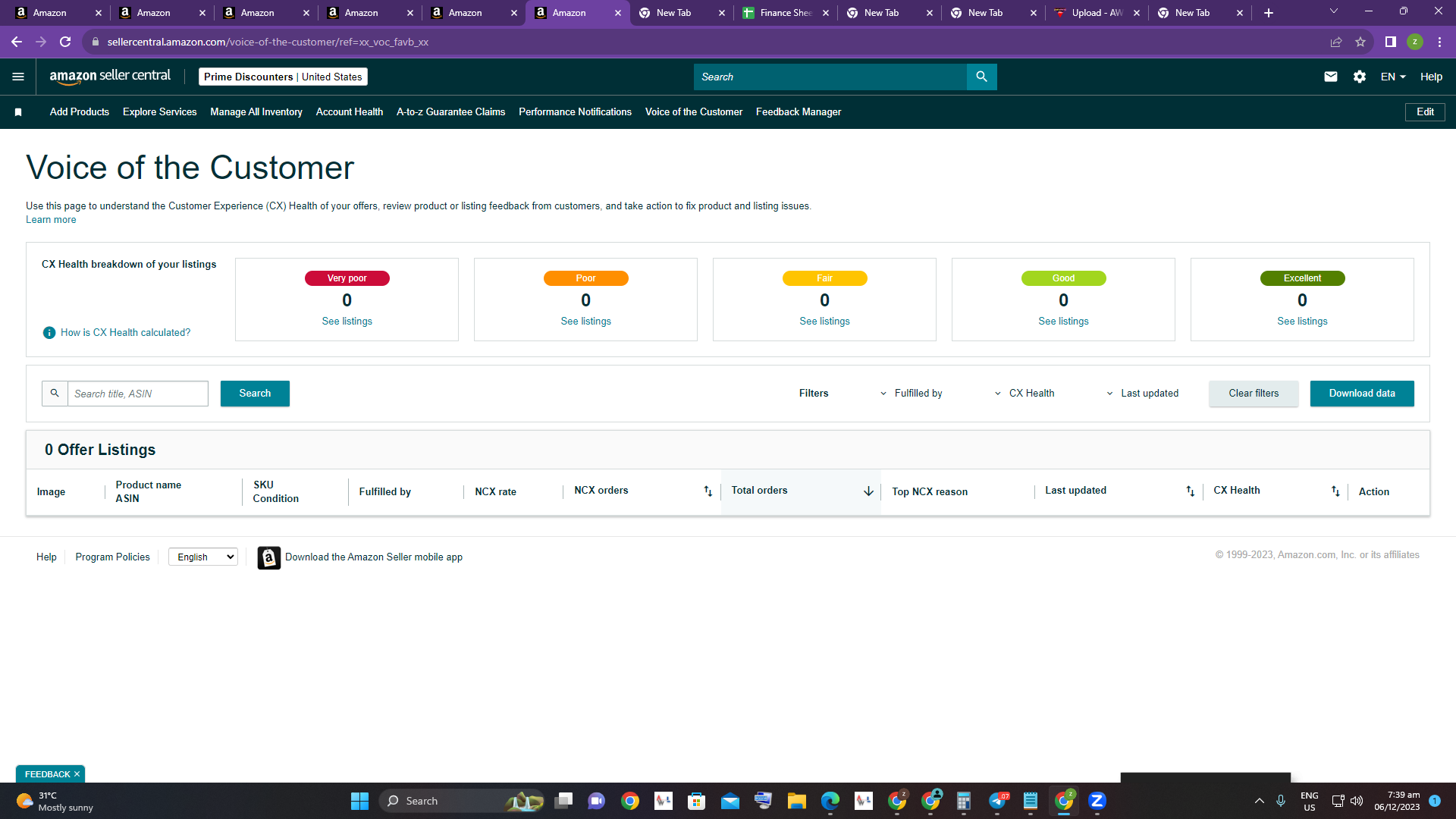Image resolution: width=1456 pixels, height=819 pixels.
Task: See listings under Fair
Action: (x=824, y=322)
